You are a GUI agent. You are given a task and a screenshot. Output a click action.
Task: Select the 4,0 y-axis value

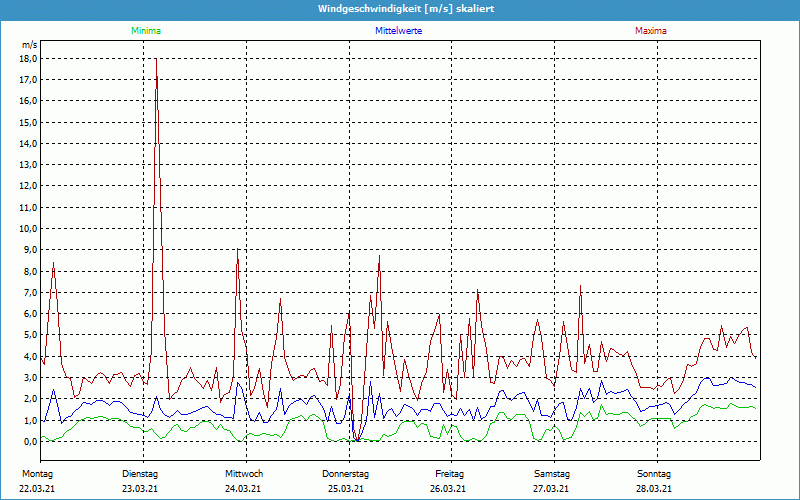pyautogui.click(x=31, y=357)
